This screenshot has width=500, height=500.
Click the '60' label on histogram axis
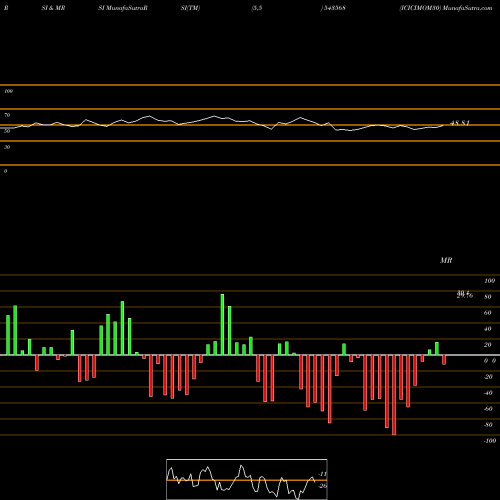click(488, 313)
